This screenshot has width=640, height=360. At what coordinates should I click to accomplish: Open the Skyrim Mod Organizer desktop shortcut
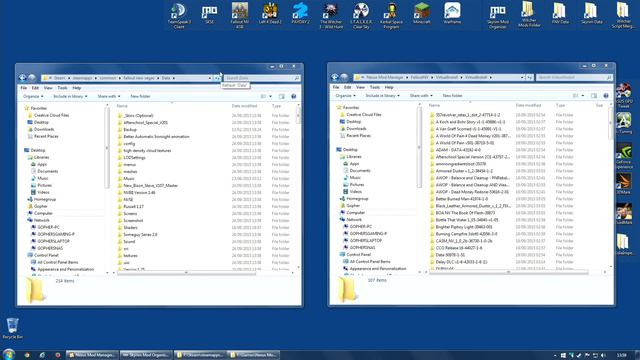click(498, 16)
